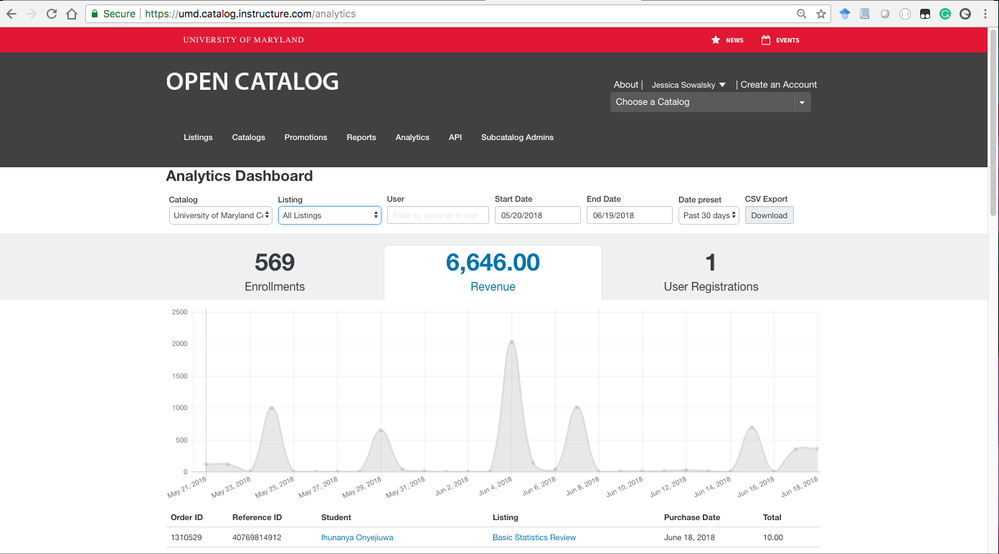Click the News star icon
Screen dimensions: 999x554
pyautogui.click(x=715, y=40)
